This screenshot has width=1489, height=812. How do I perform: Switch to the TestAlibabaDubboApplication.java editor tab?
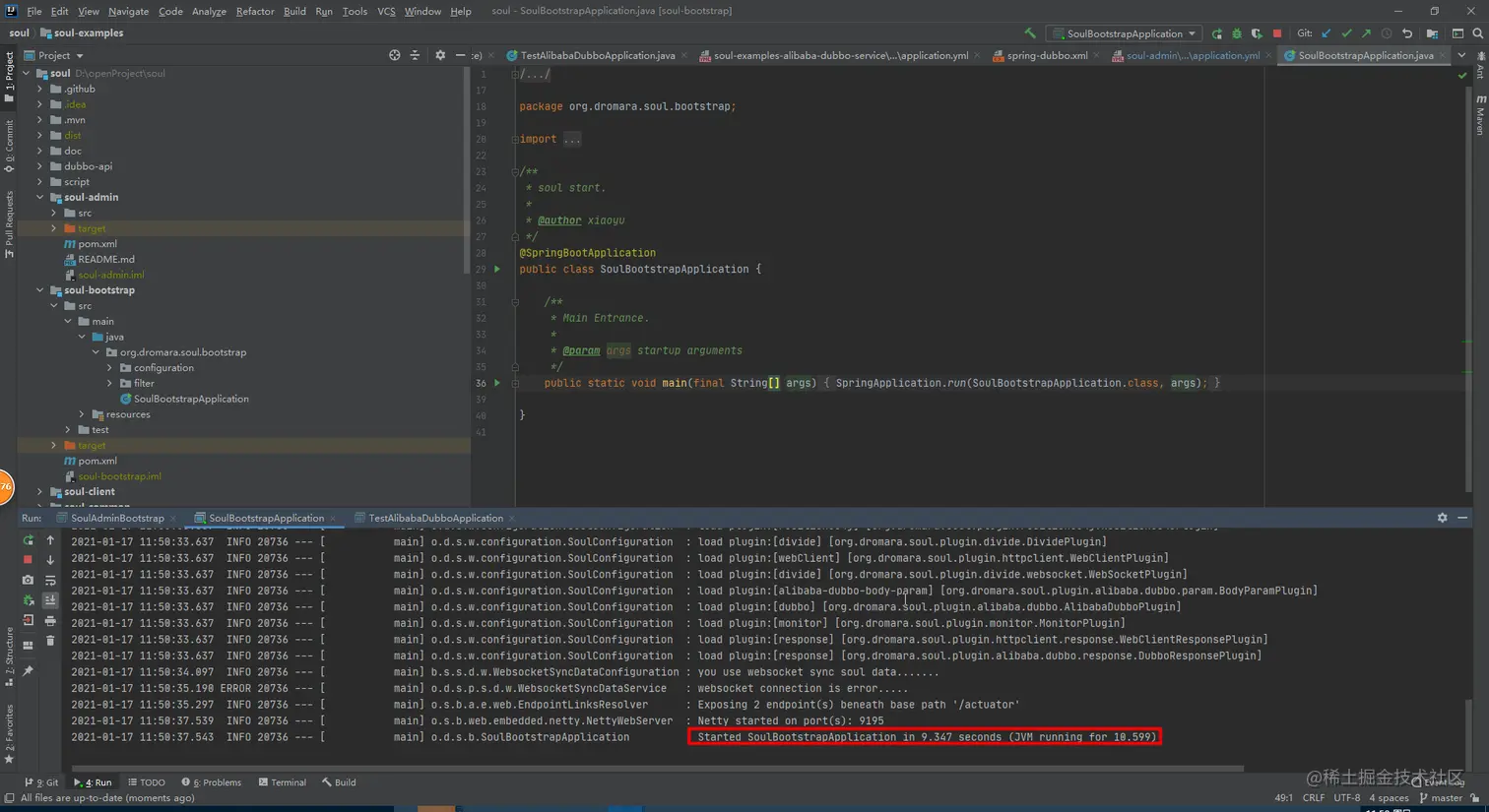(597, 55)
